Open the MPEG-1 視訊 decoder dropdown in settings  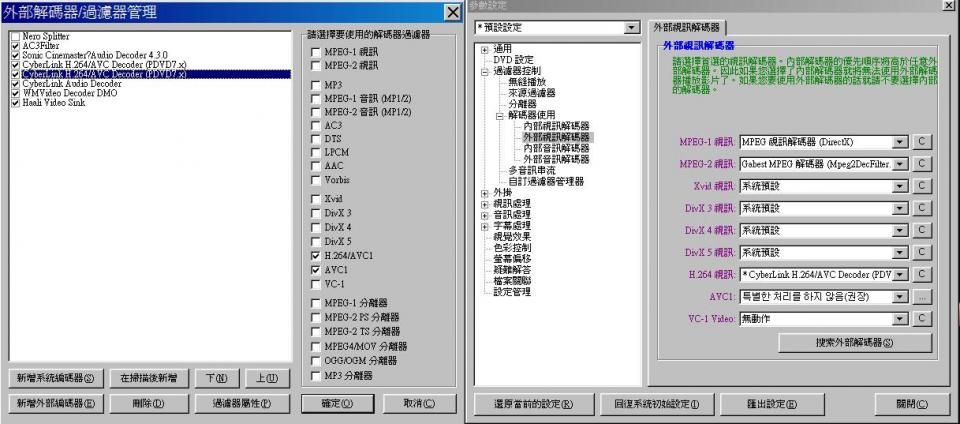(x=899, y=142)
